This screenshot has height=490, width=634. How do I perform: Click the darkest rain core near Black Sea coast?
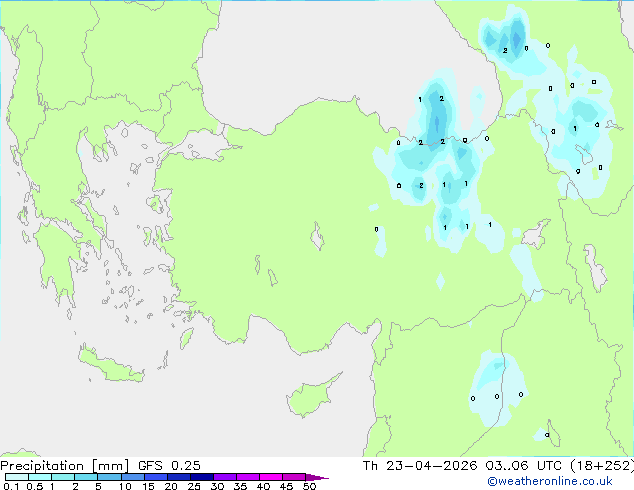pos(437,122)
